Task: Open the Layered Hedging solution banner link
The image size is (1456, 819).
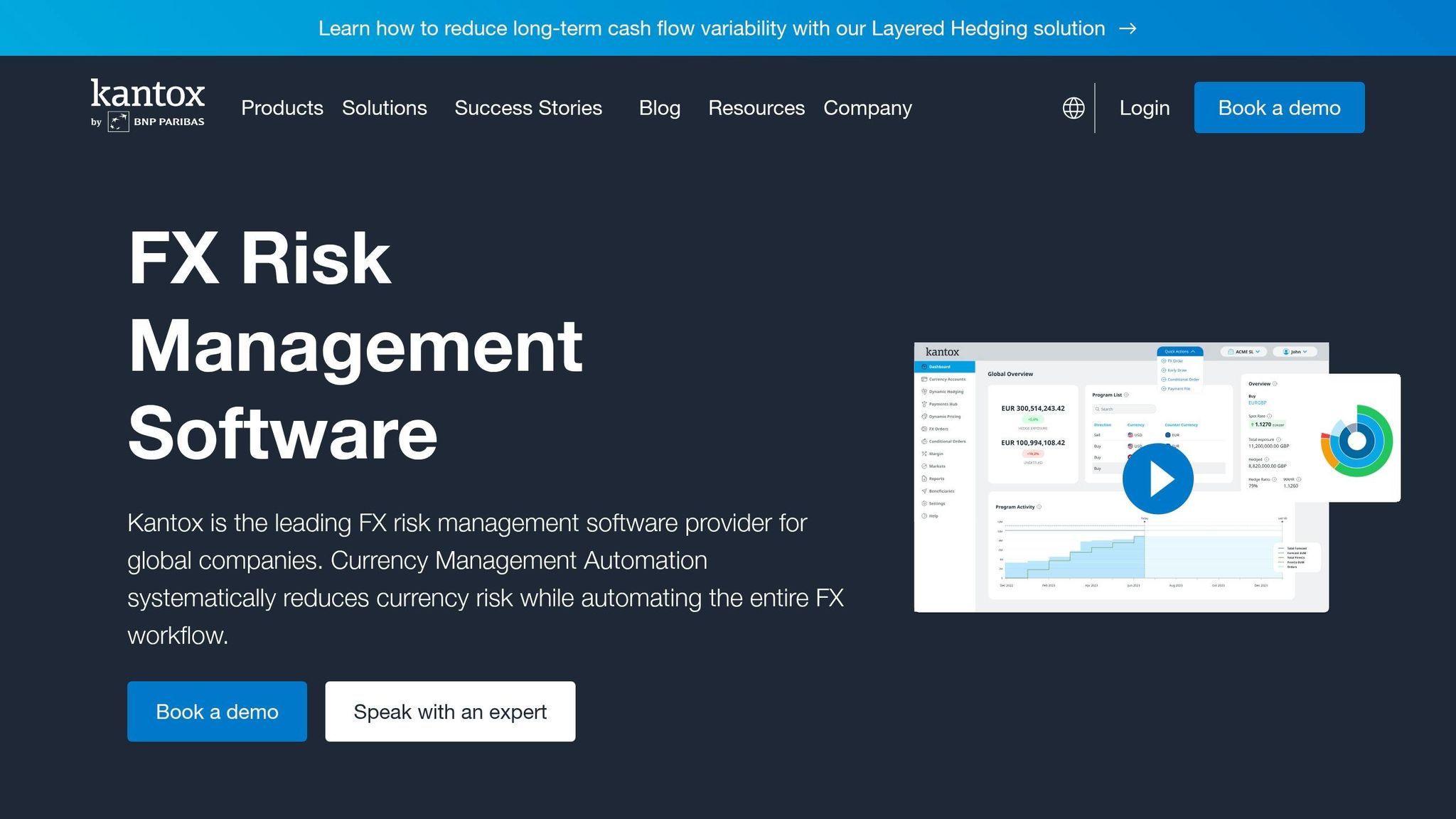Action: click(727, 28)
